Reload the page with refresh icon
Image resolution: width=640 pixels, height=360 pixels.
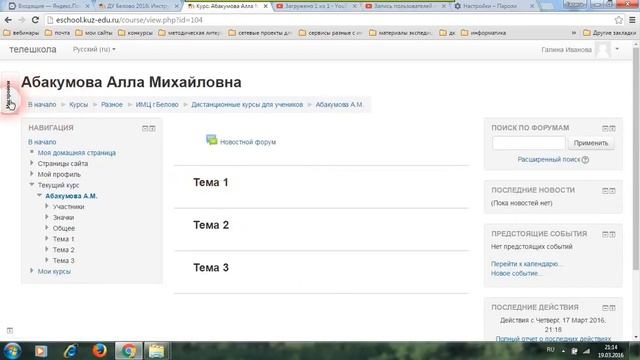pos(36,20)
